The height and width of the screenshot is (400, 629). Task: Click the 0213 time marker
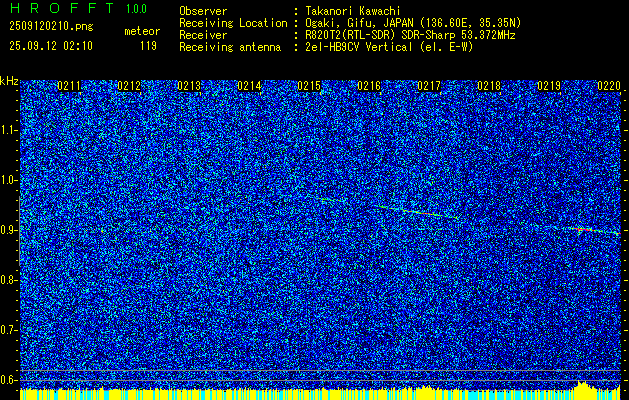coord(189,86)
